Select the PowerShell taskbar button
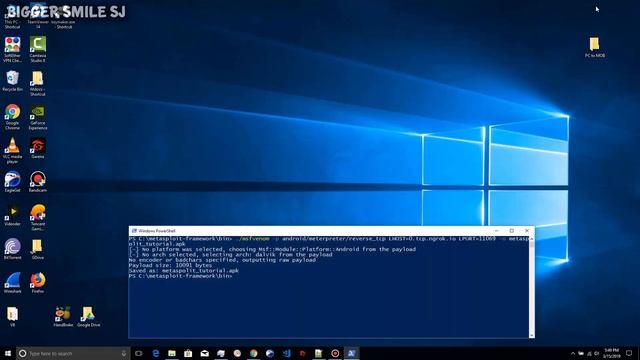 pyautogui.click(x=351, y=353)
